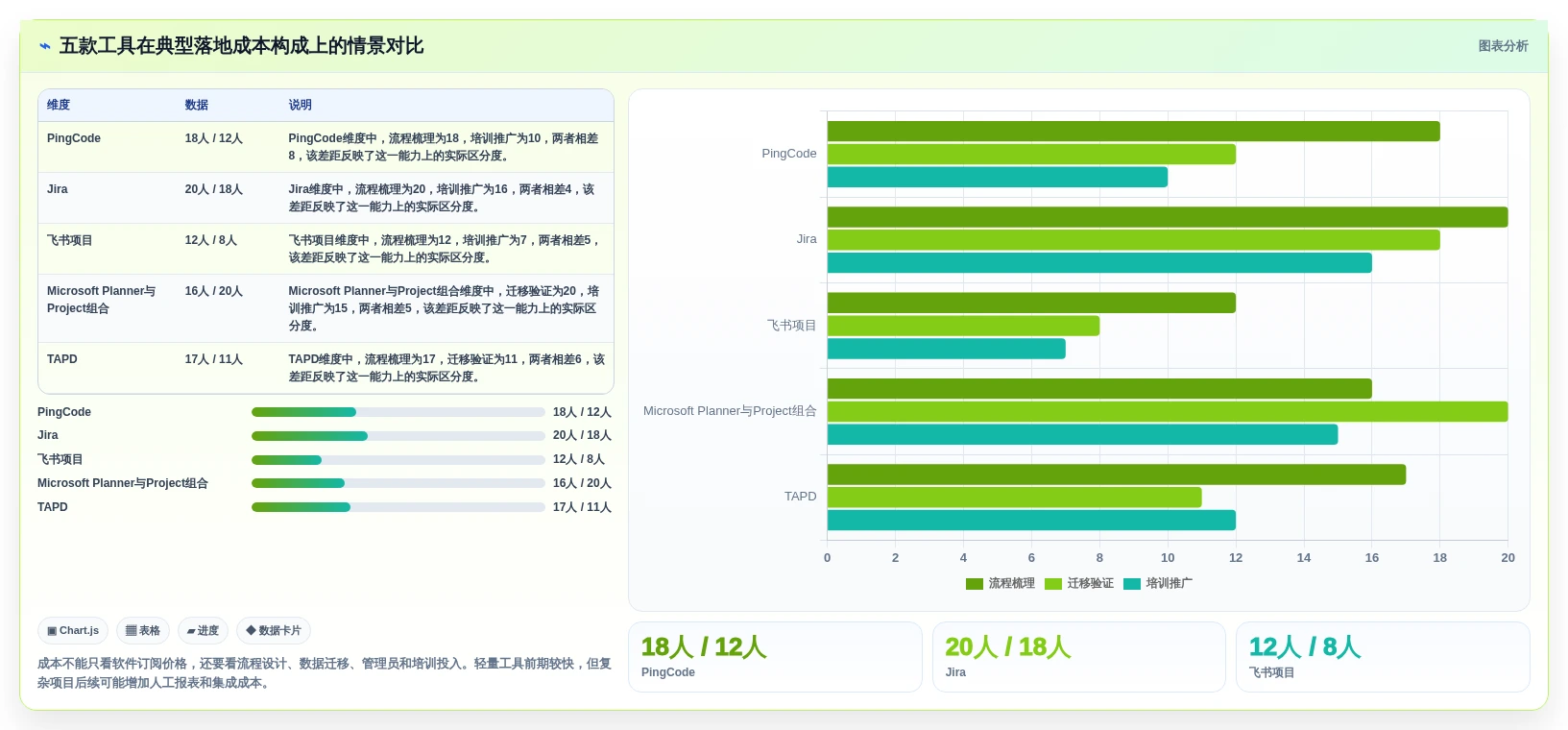Image resolution: width=1568 pixels, height=730 pixels.
Task: Open the PingCode 18人 / 12人 data card
Action: pos(775,657)
